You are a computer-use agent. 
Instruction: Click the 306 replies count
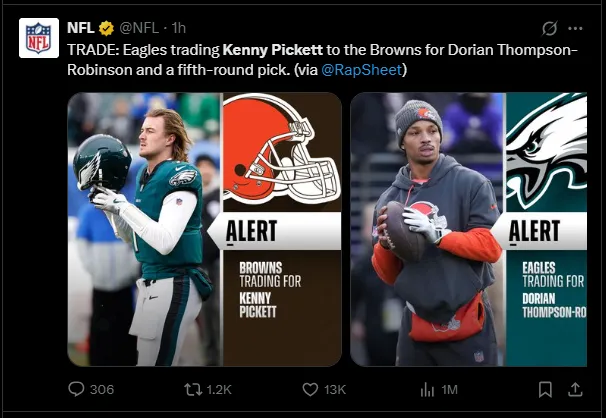[x=102, y=390]
